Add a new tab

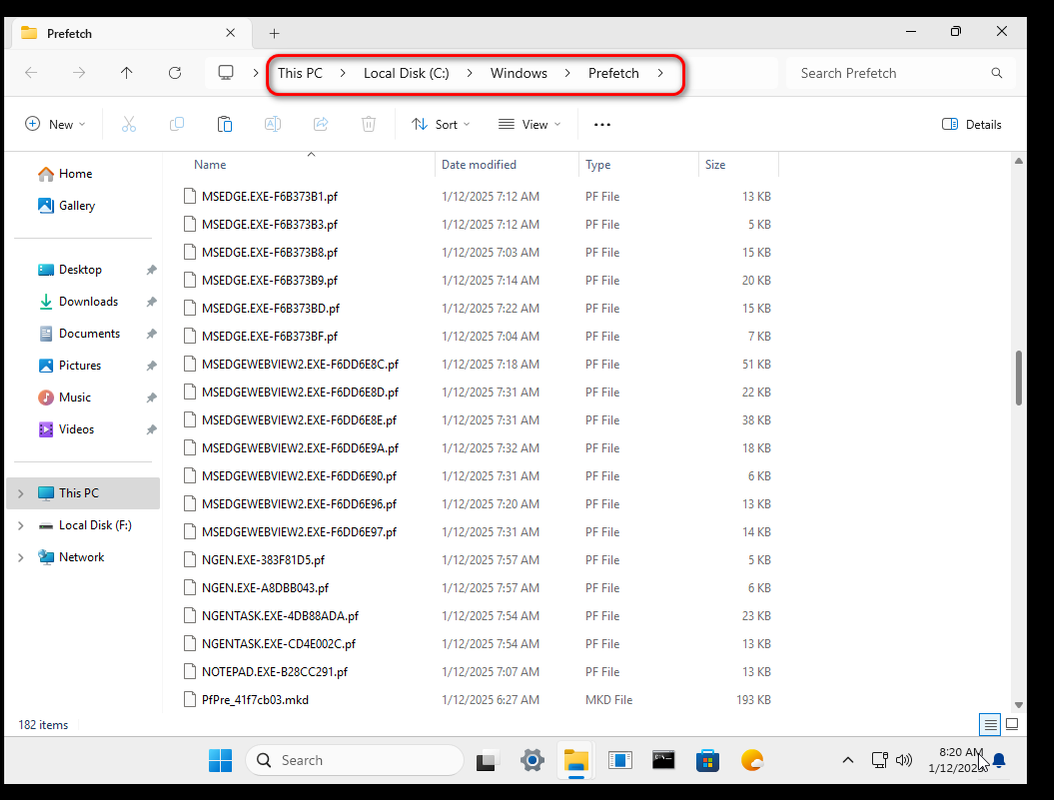[274, 33]
